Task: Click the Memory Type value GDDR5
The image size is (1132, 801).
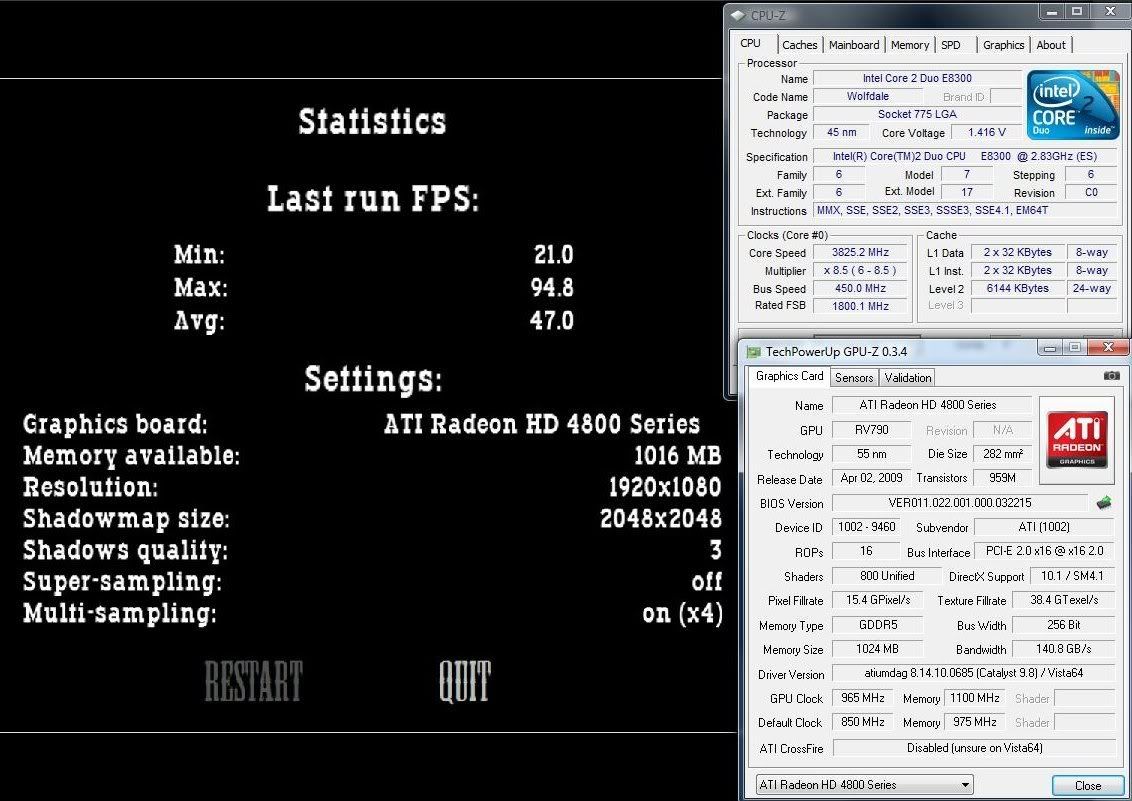Action: (x=878, y=625)
